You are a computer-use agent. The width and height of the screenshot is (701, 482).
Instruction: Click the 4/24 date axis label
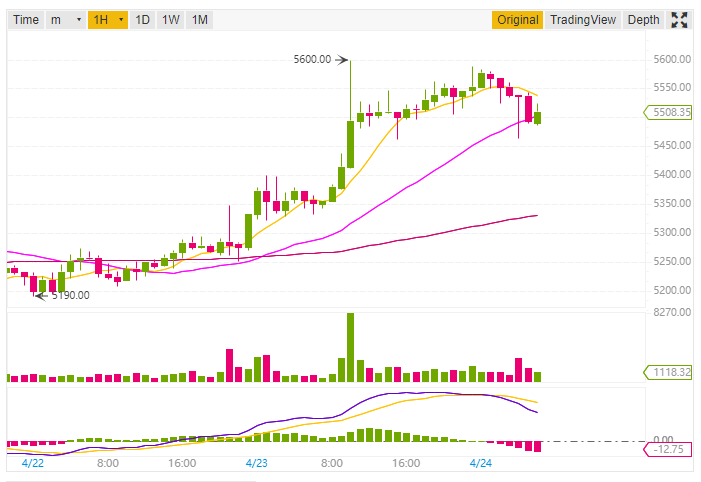(x=481, y=463)
